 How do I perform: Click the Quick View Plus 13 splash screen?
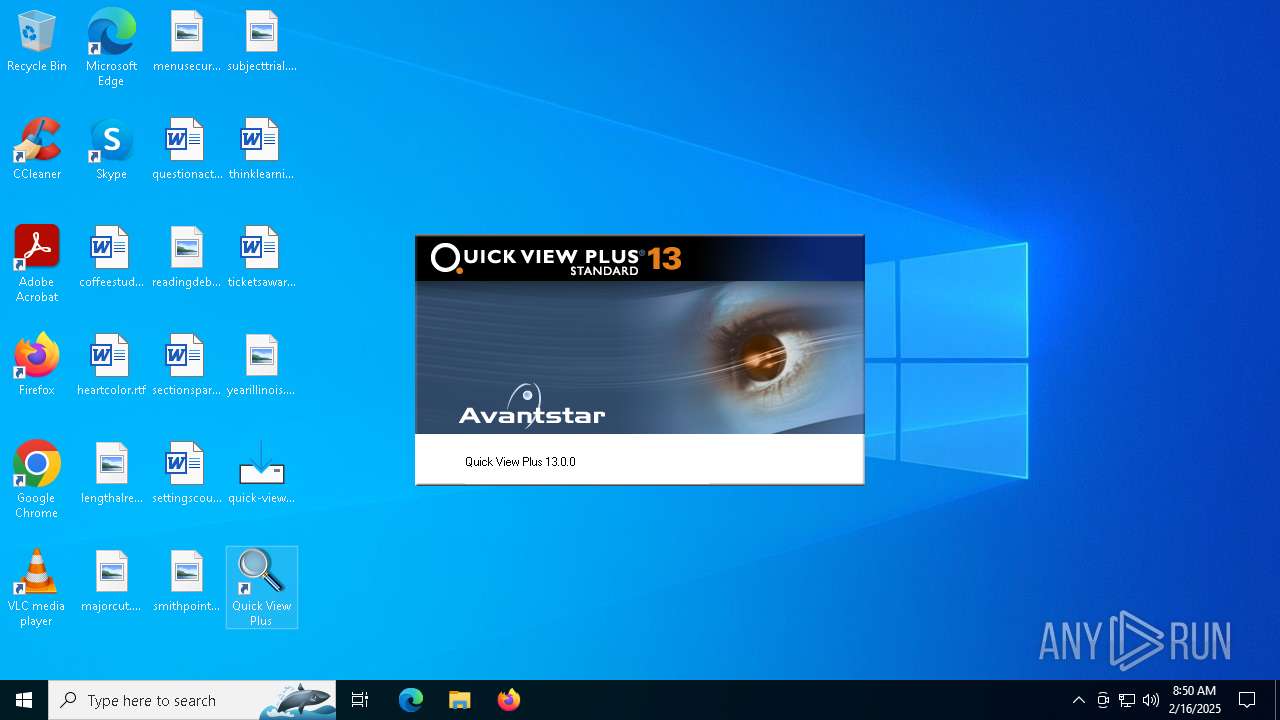pos(640,360)
